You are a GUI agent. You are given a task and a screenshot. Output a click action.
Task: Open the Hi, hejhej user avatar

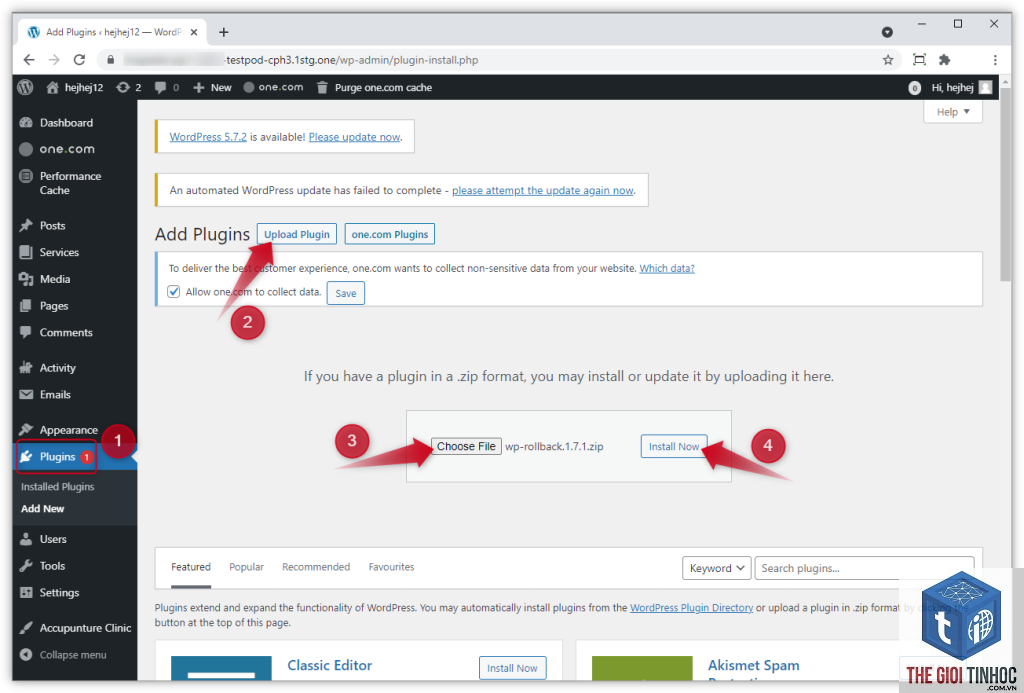point(985,88)
